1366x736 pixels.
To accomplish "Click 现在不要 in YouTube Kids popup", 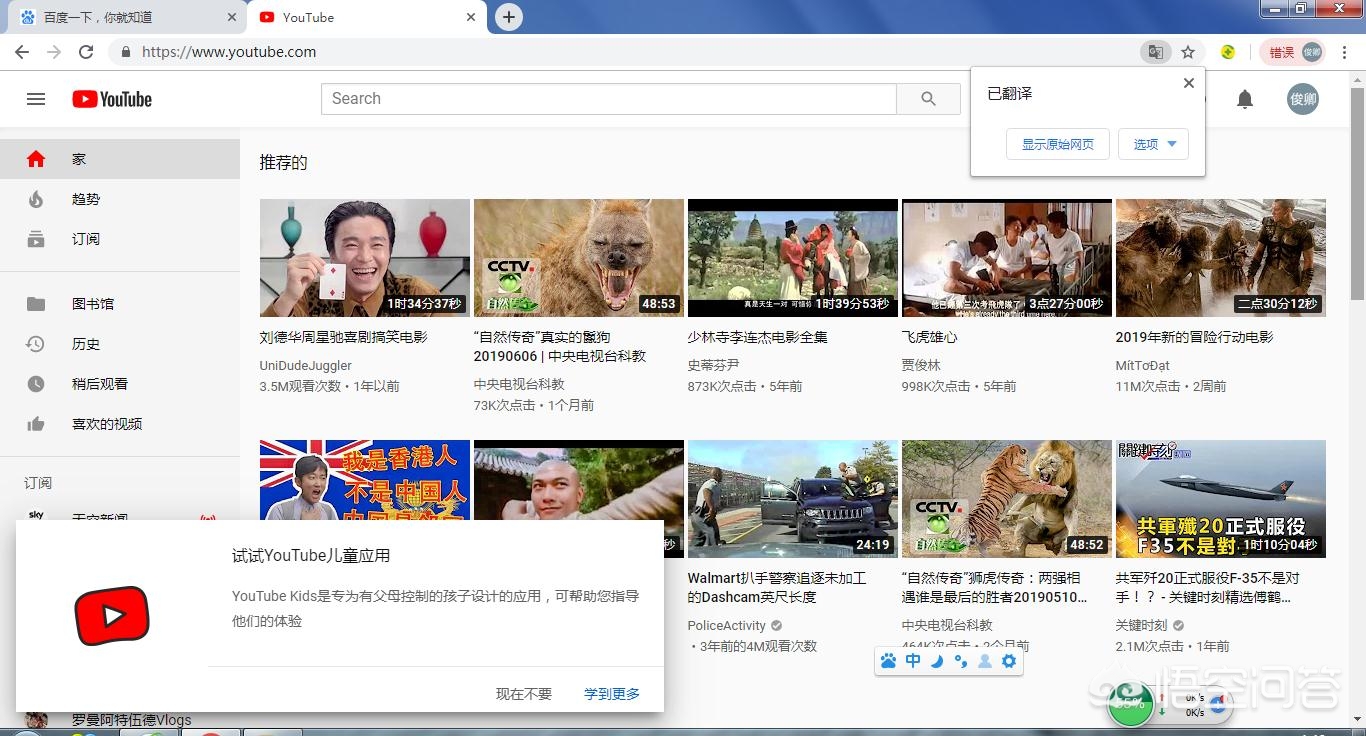I will pos(524,693).
